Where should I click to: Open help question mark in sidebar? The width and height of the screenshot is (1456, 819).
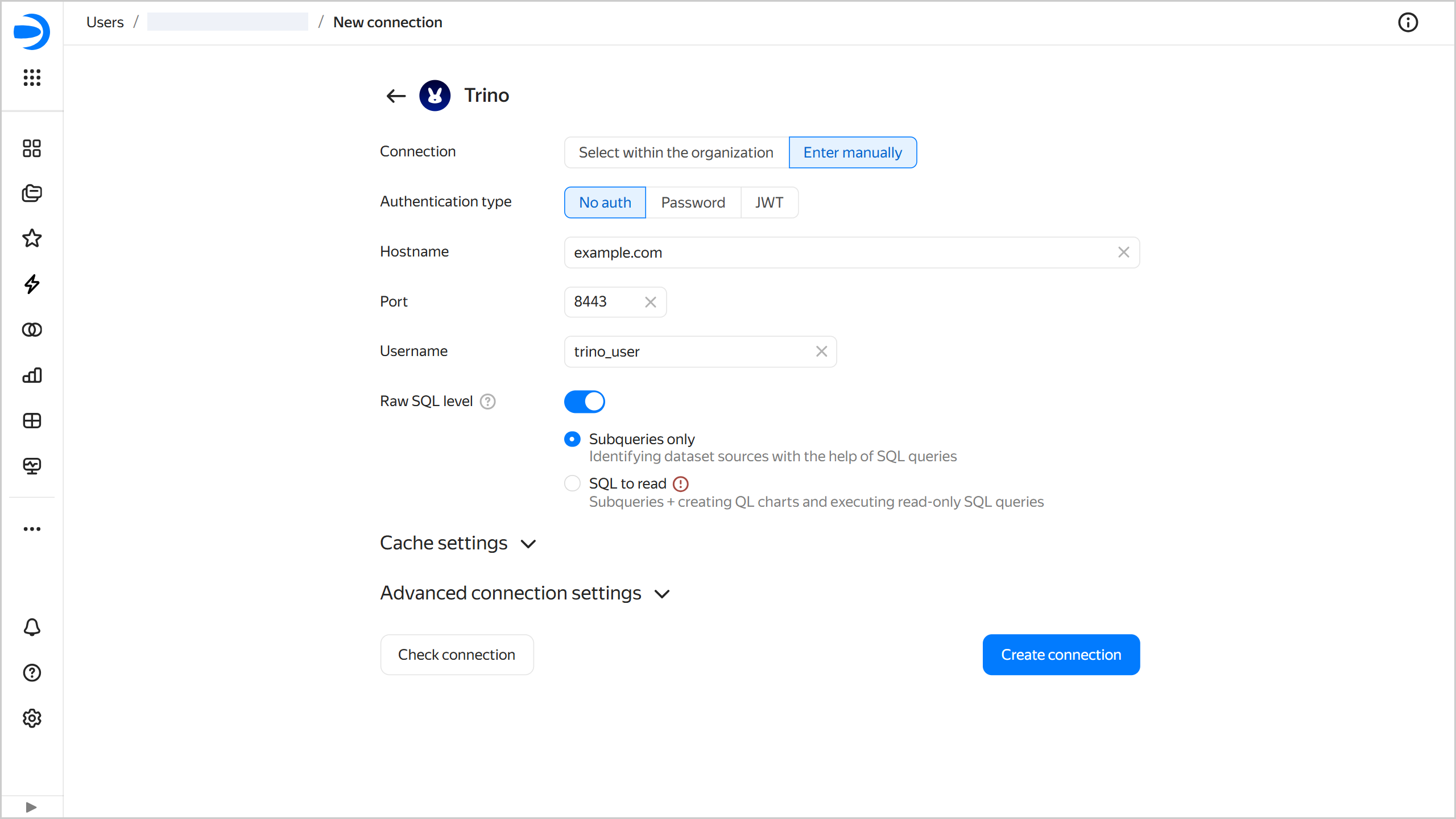coord(32,673)
